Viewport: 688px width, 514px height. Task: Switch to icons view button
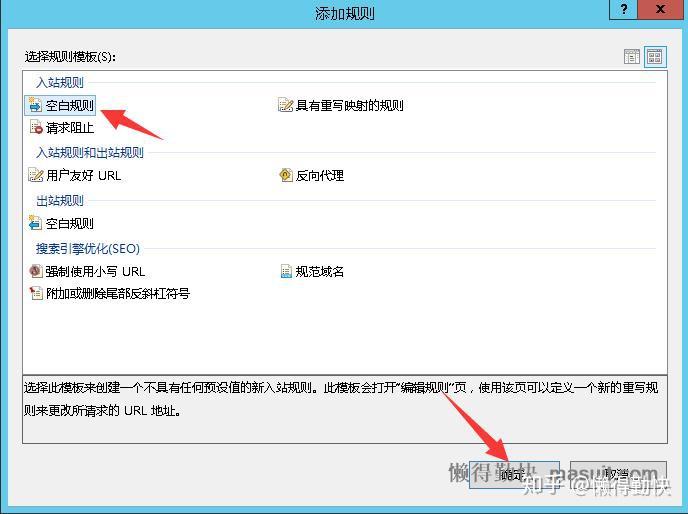pyautogui.click(x=655, y=57)
